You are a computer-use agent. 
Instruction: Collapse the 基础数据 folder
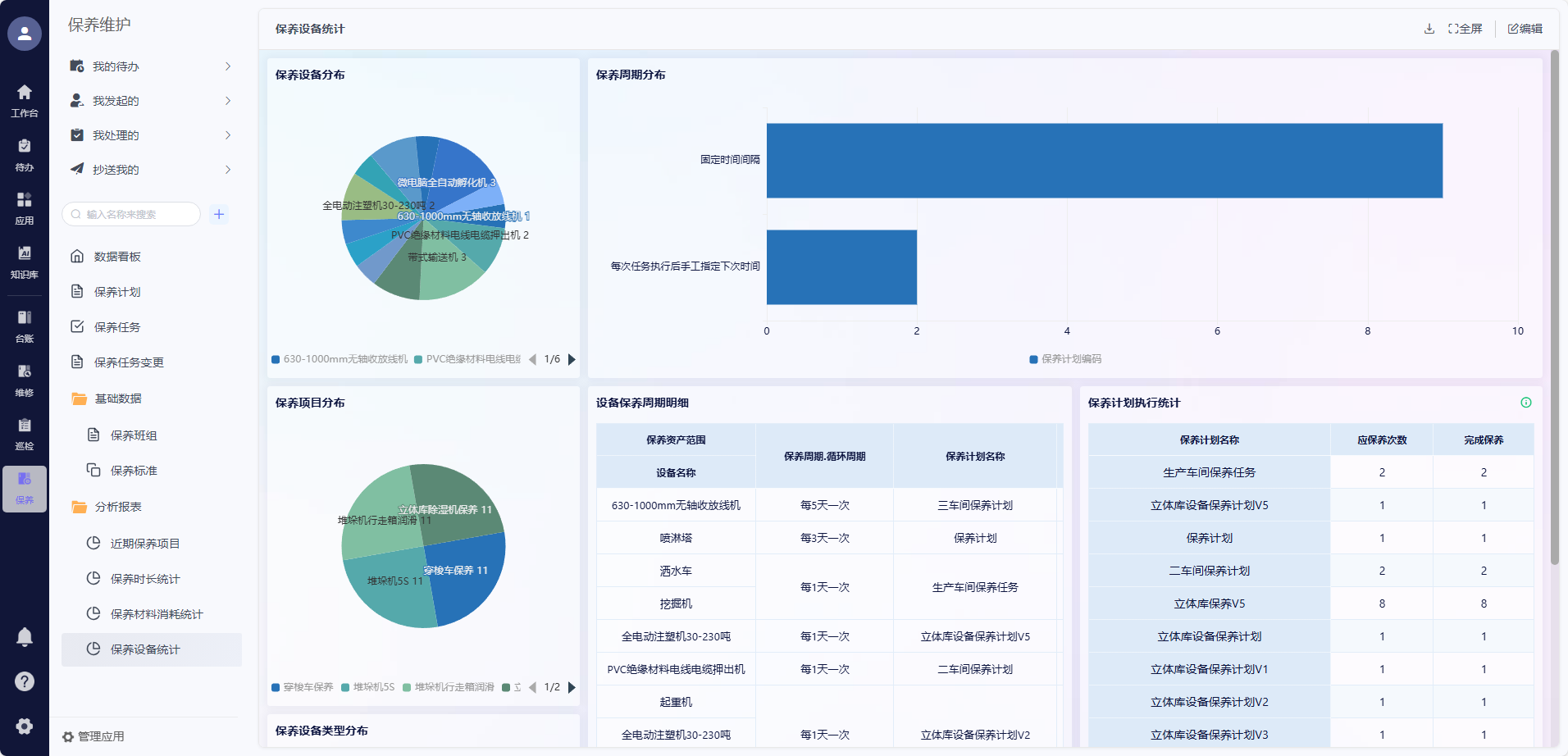tap(118, 398)
